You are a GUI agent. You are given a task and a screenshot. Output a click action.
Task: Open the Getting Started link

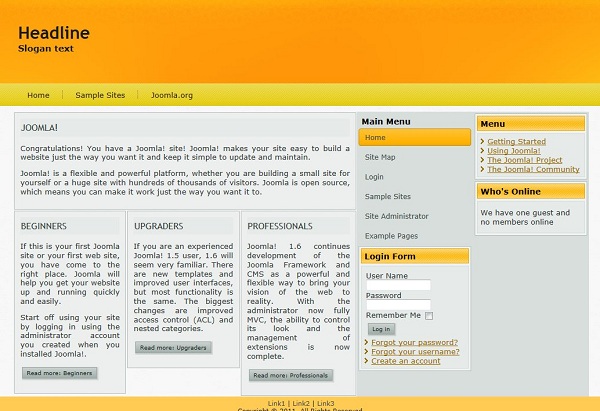click(517, 142)
